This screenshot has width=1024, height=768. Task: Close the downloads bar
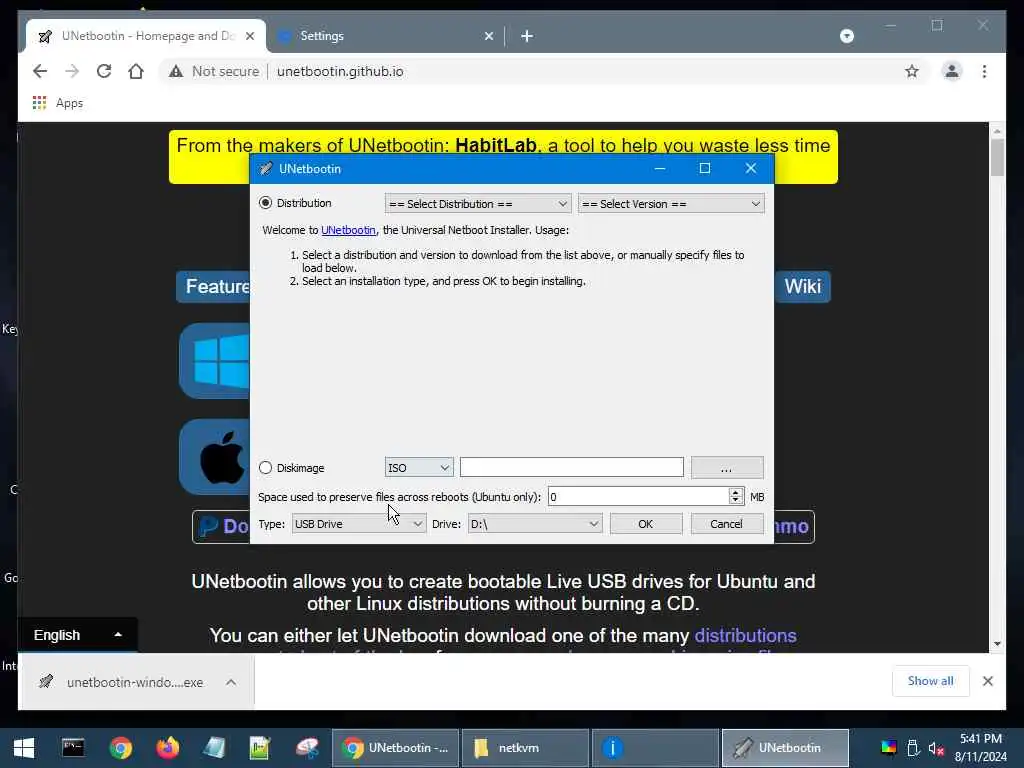[988, 681]
